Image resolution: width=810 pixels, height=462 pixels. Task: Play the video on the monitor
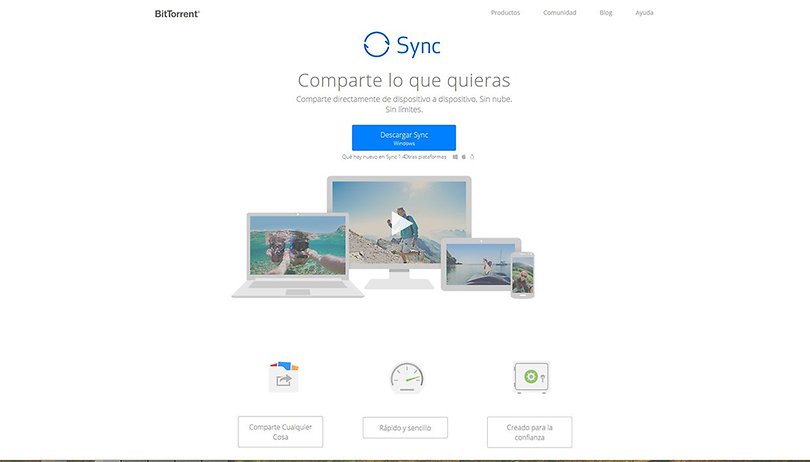[401, 223]
